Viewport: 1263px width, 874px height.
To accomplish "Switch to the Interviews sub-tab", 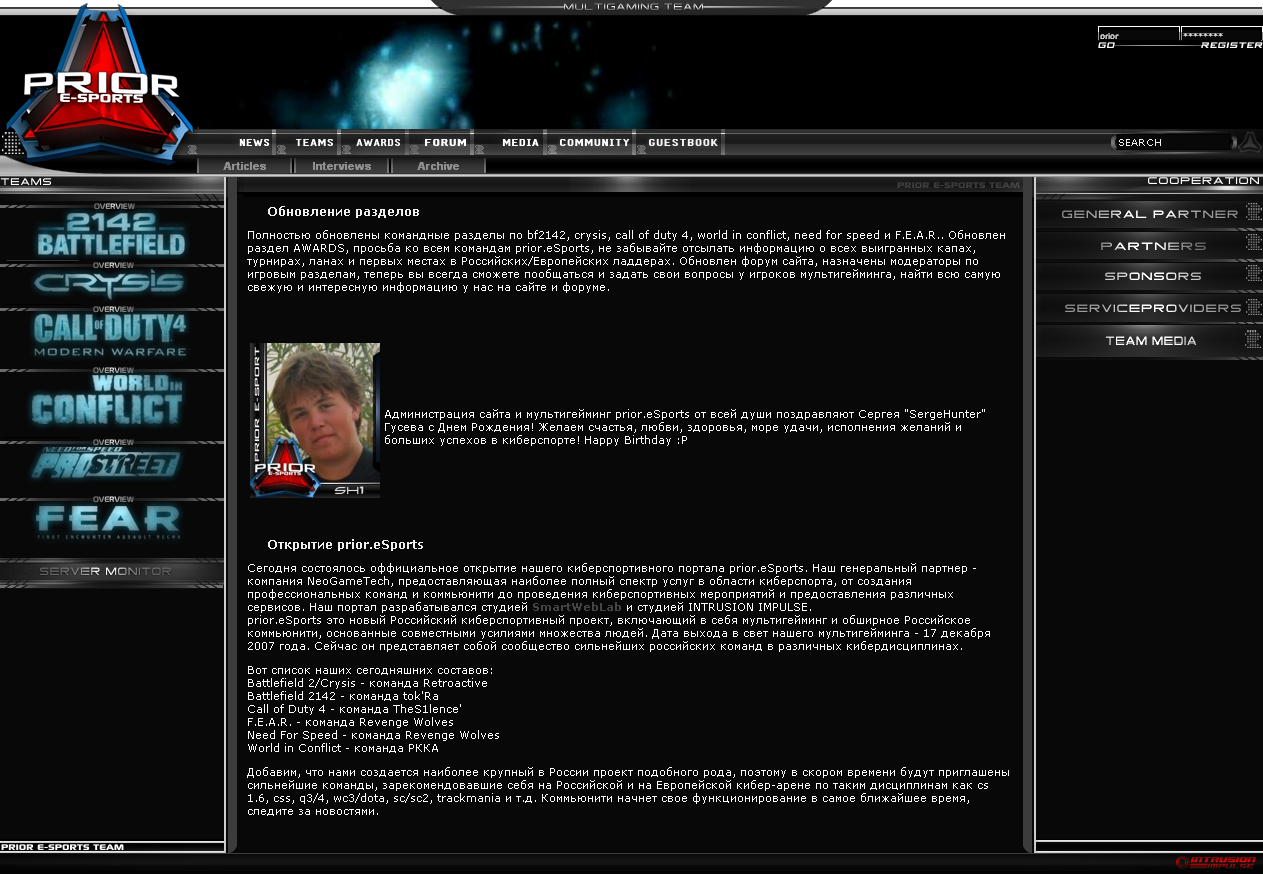I will point(341,166).
